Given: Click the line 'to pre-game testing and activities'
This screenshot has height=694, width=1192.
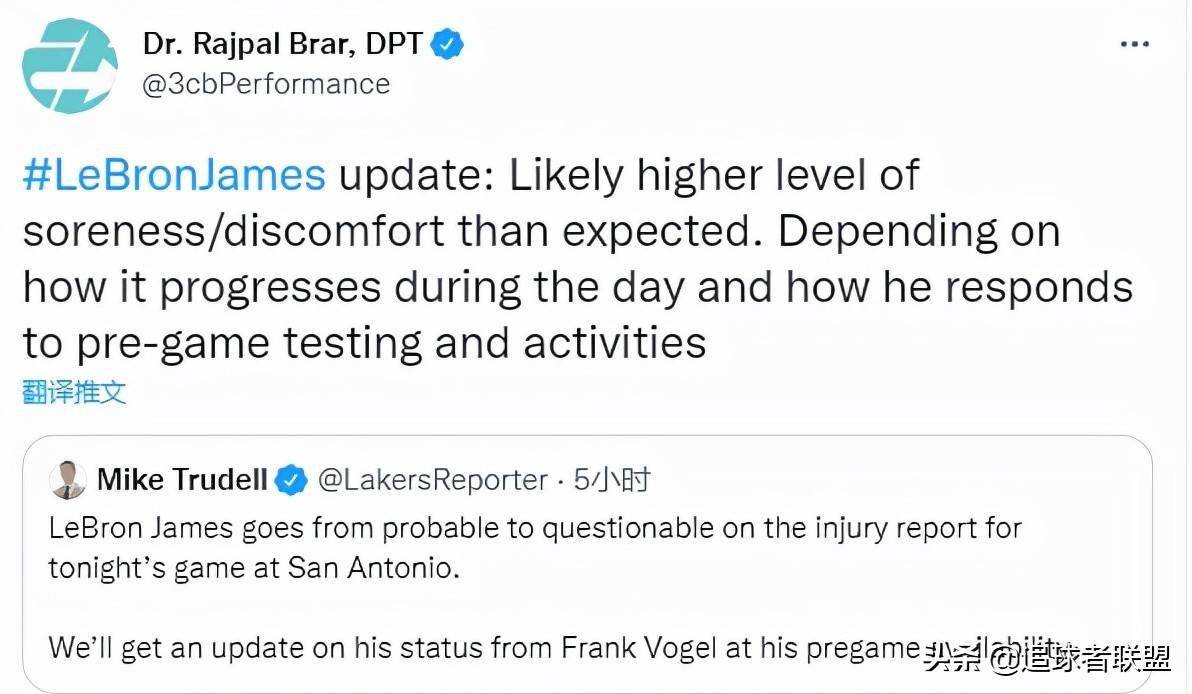Looking at the screenshot, I should click(x=365, y=344).
